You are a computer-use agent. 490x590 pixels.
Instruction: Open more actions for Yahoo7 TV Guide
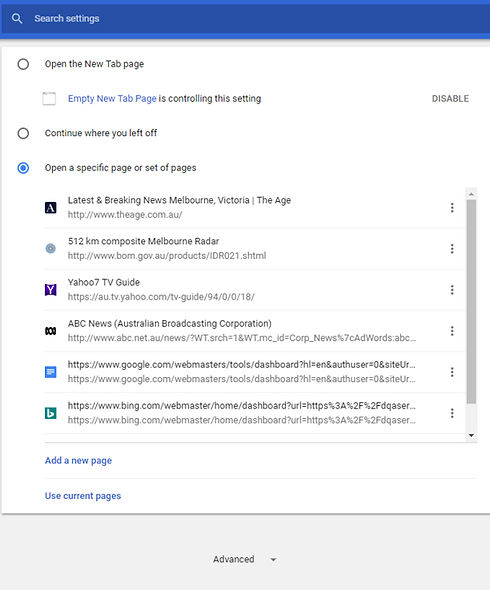point(452,290)
